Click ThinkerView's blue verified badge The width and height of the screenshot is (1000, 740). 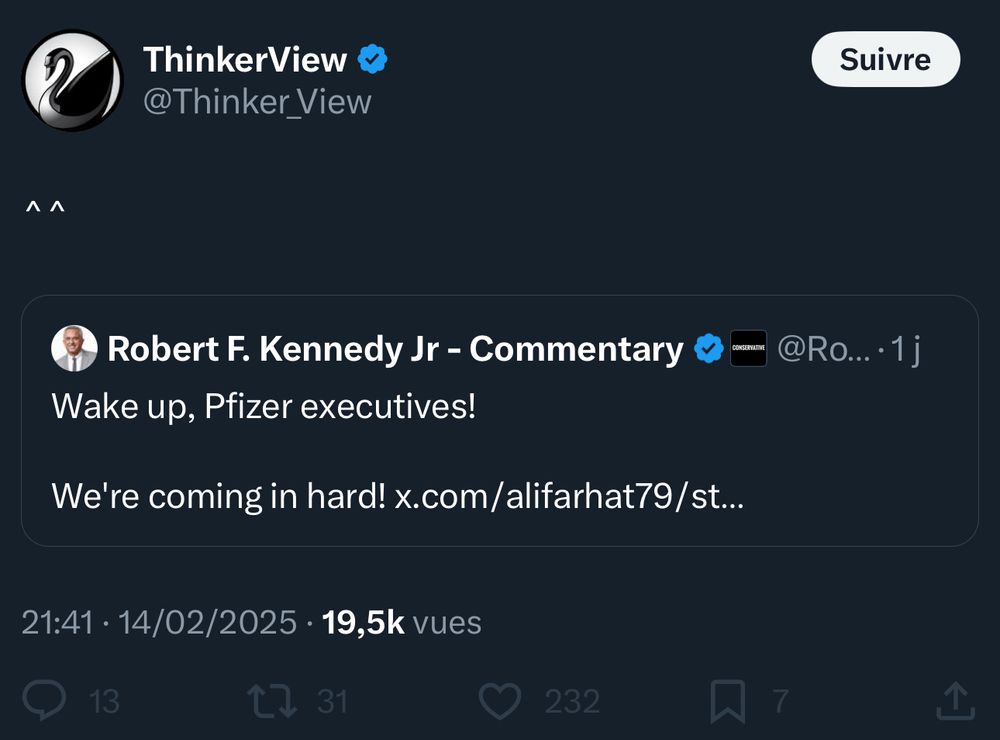click(x=373, y=60)
